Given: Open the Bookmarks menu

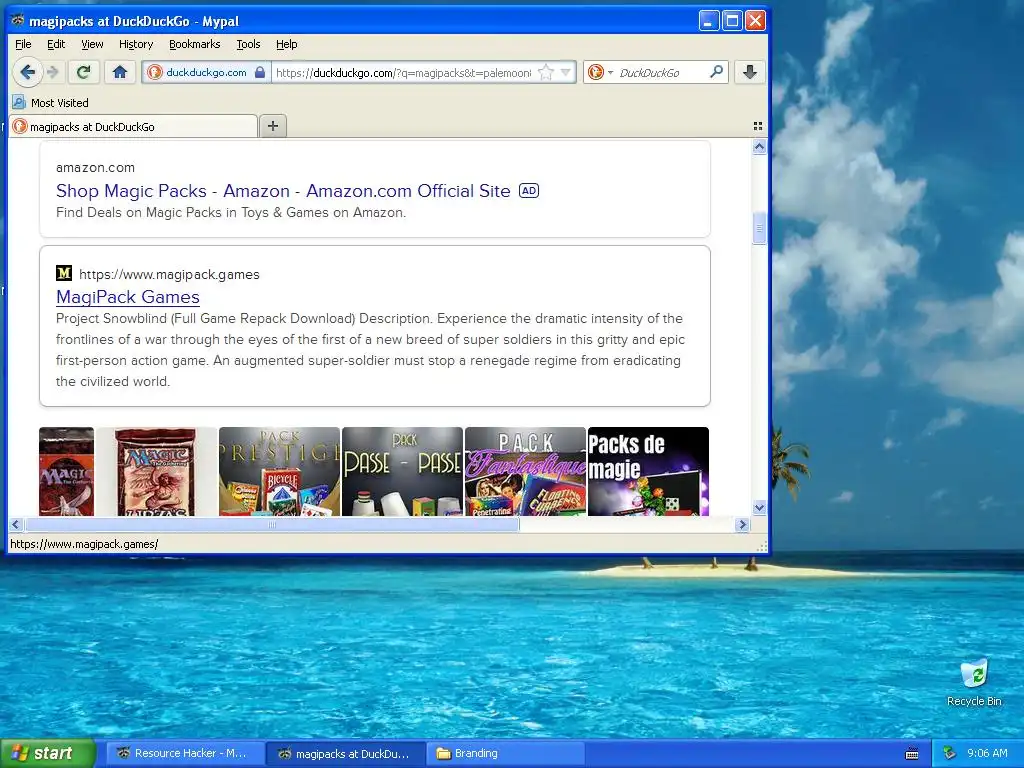Looking at the screenshot, I should click(x=195, y=44).
